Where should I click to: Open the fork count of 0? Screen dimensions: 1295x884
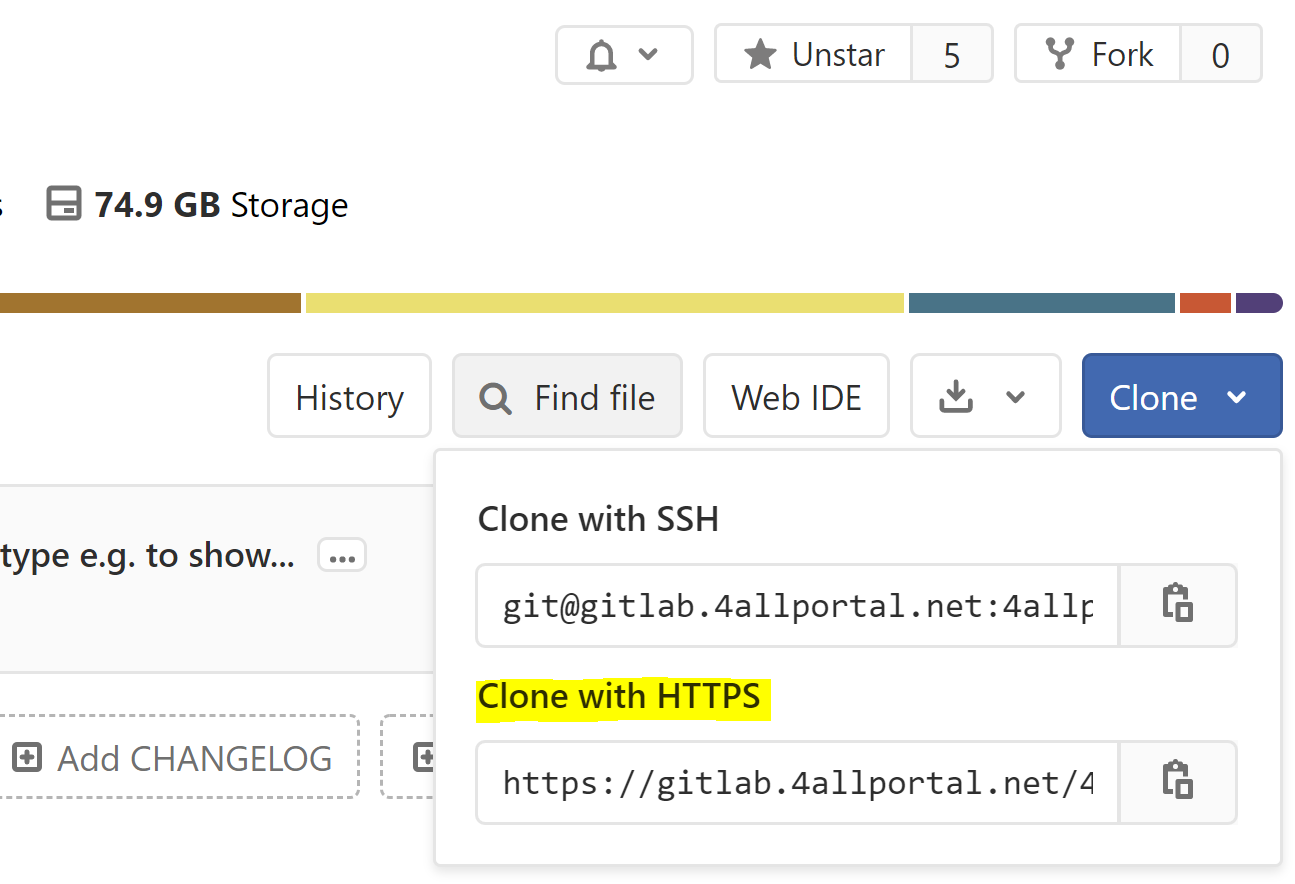[1220, 54]
